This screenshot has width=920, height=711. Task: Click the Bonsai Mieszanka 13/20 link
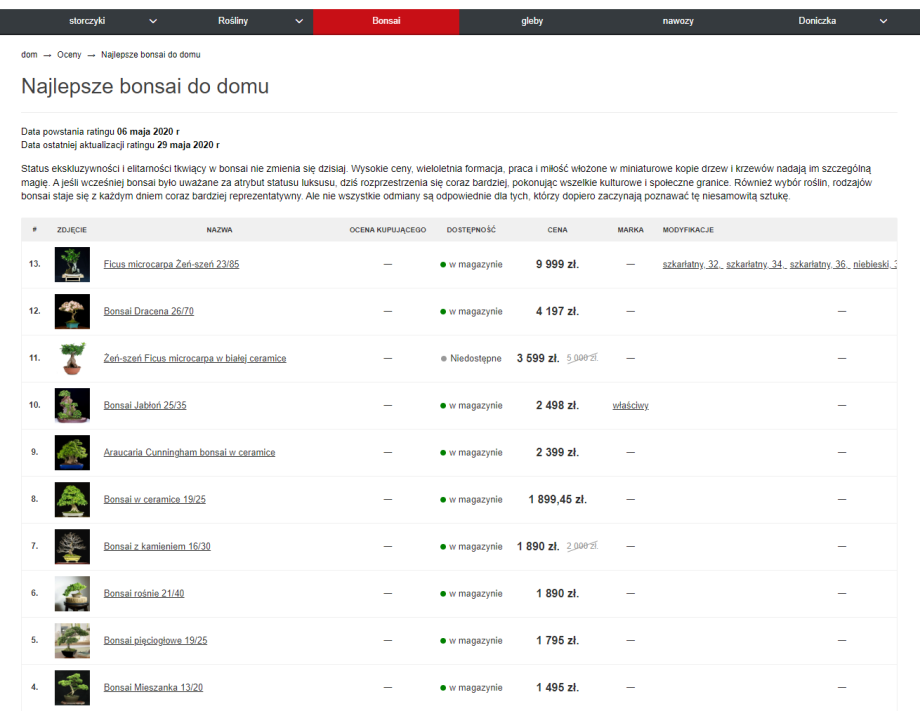[152, 688]
